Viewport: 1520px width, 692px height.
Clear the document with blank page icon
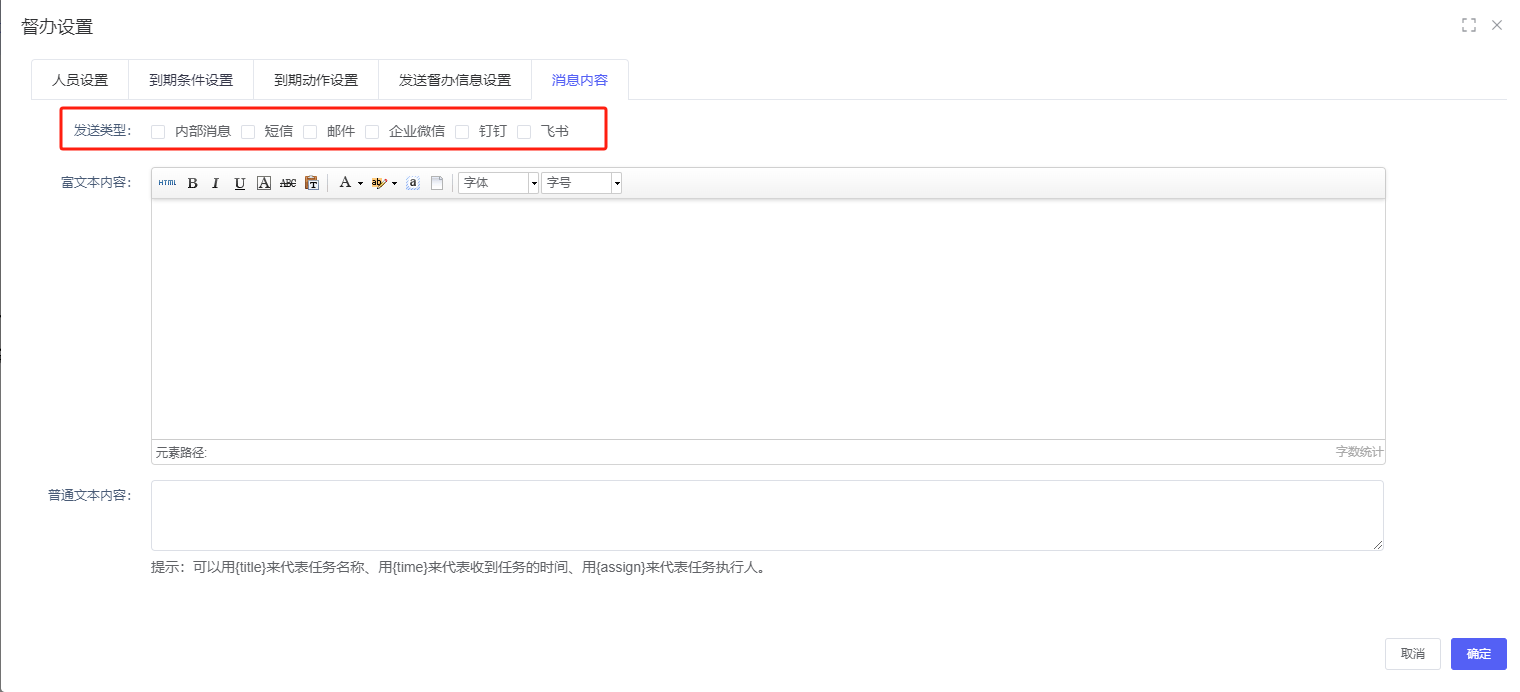437,183
